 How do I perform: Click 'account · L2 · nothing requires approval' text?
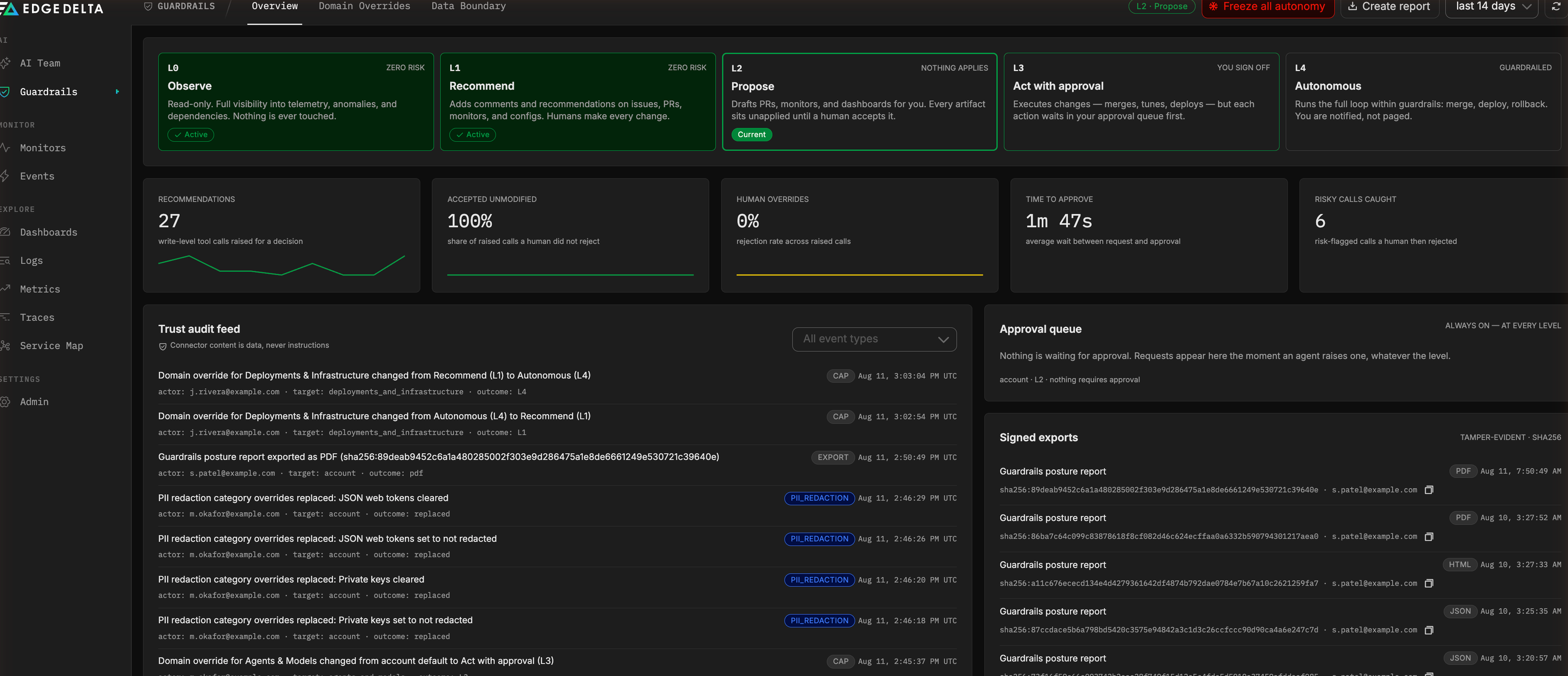click(1069, 380)
